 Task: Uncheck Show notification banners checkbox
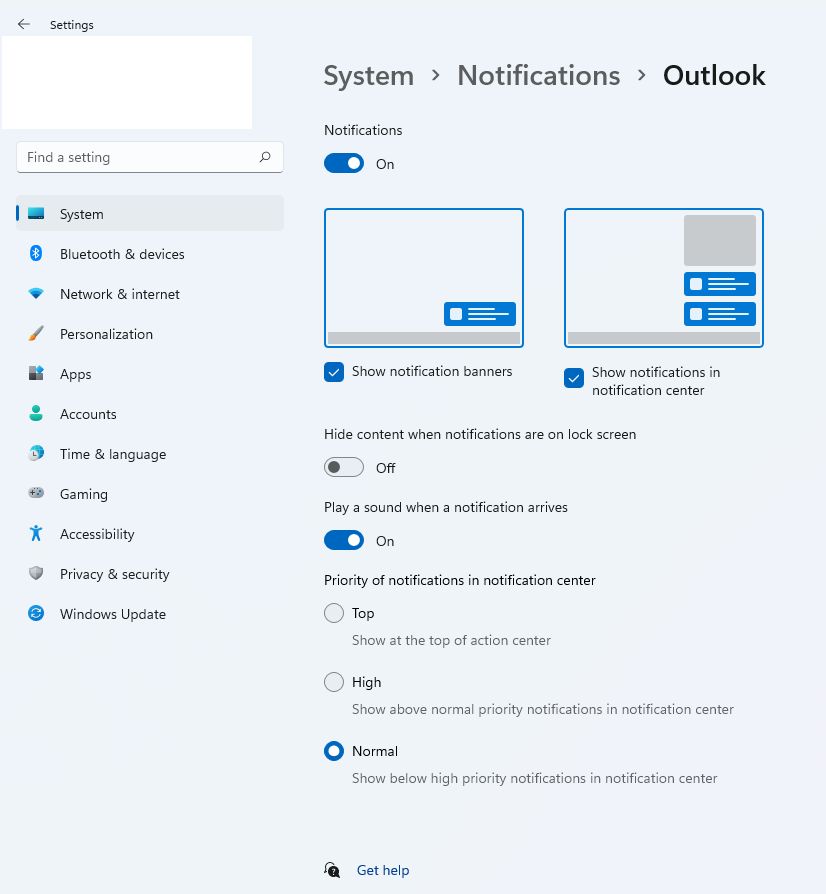(x=334, y=372)
